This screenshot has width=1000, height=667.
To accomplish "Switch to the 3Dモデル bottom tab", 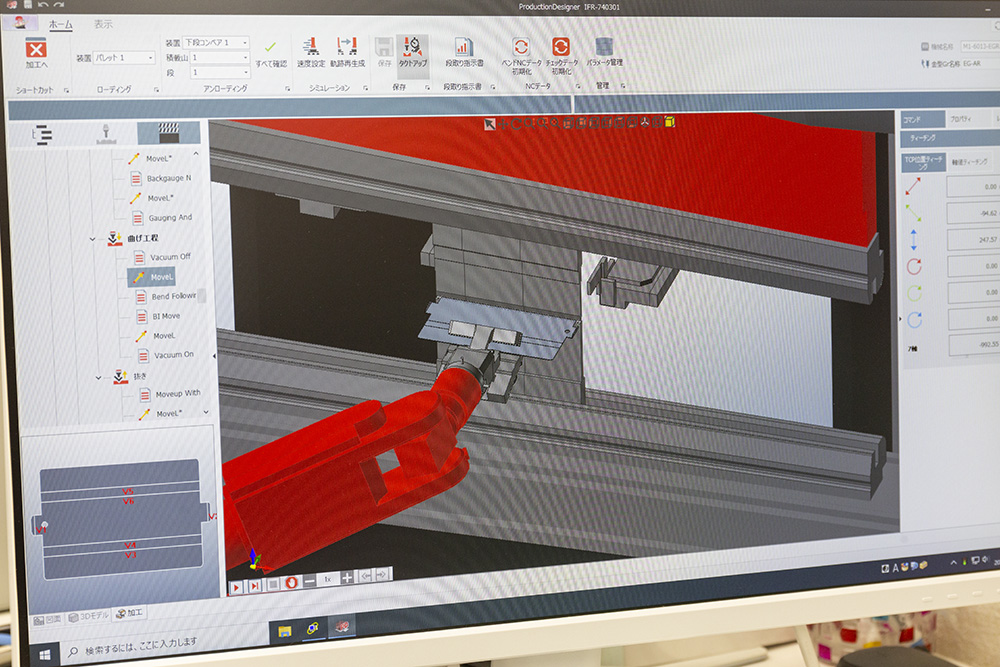I will [x=89, y=617].
